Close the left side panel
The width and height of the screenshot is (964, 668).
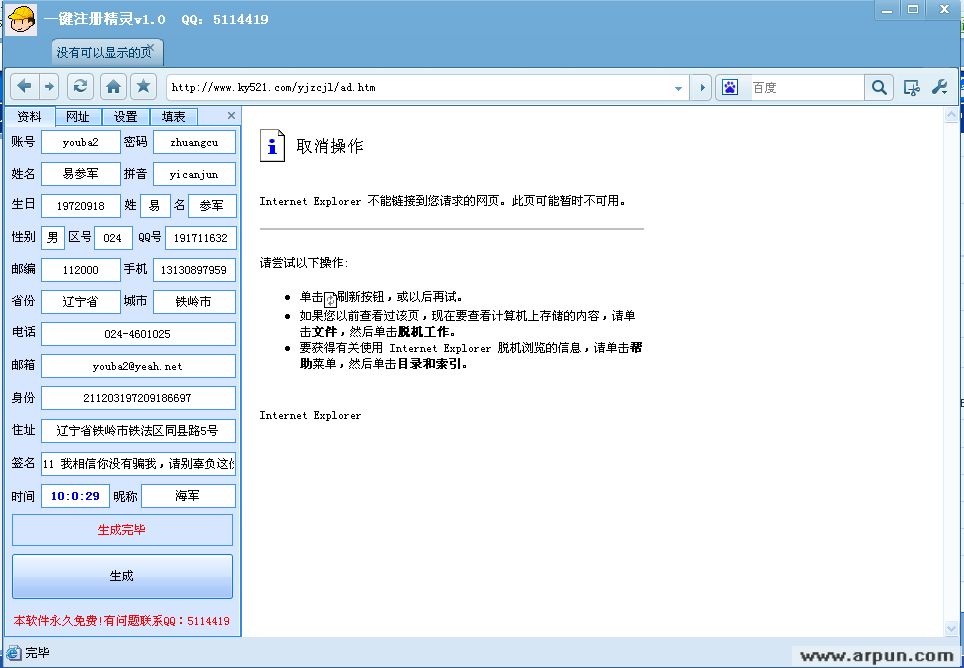[232, 116]
